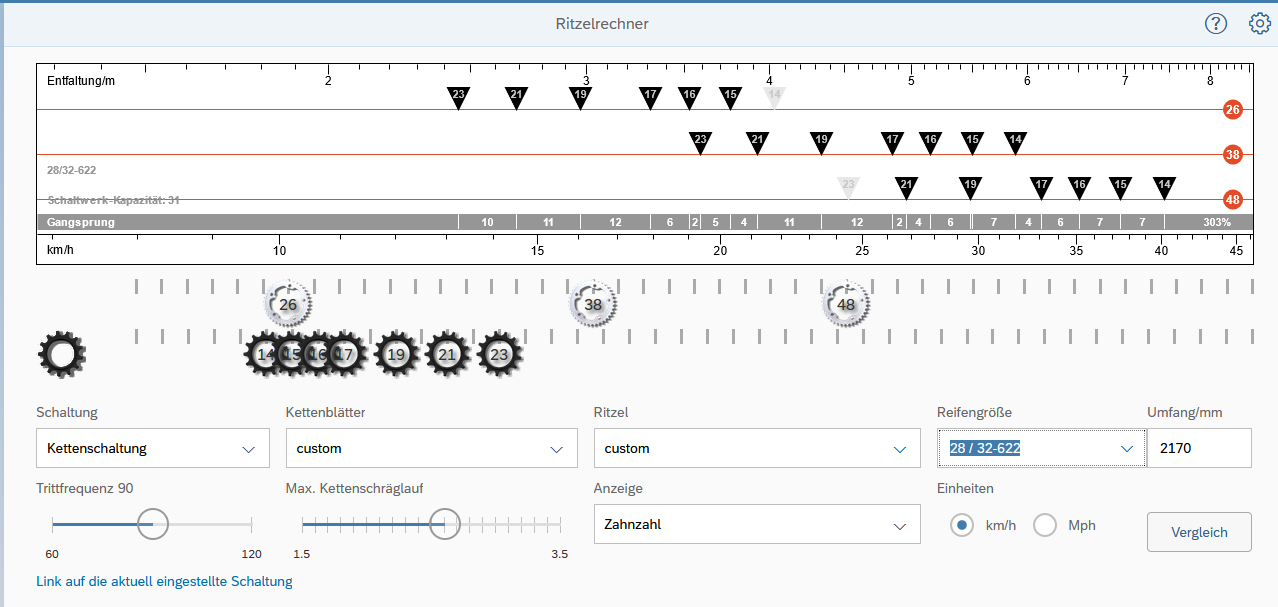Open the settings gear icon

click(1259, 23)
